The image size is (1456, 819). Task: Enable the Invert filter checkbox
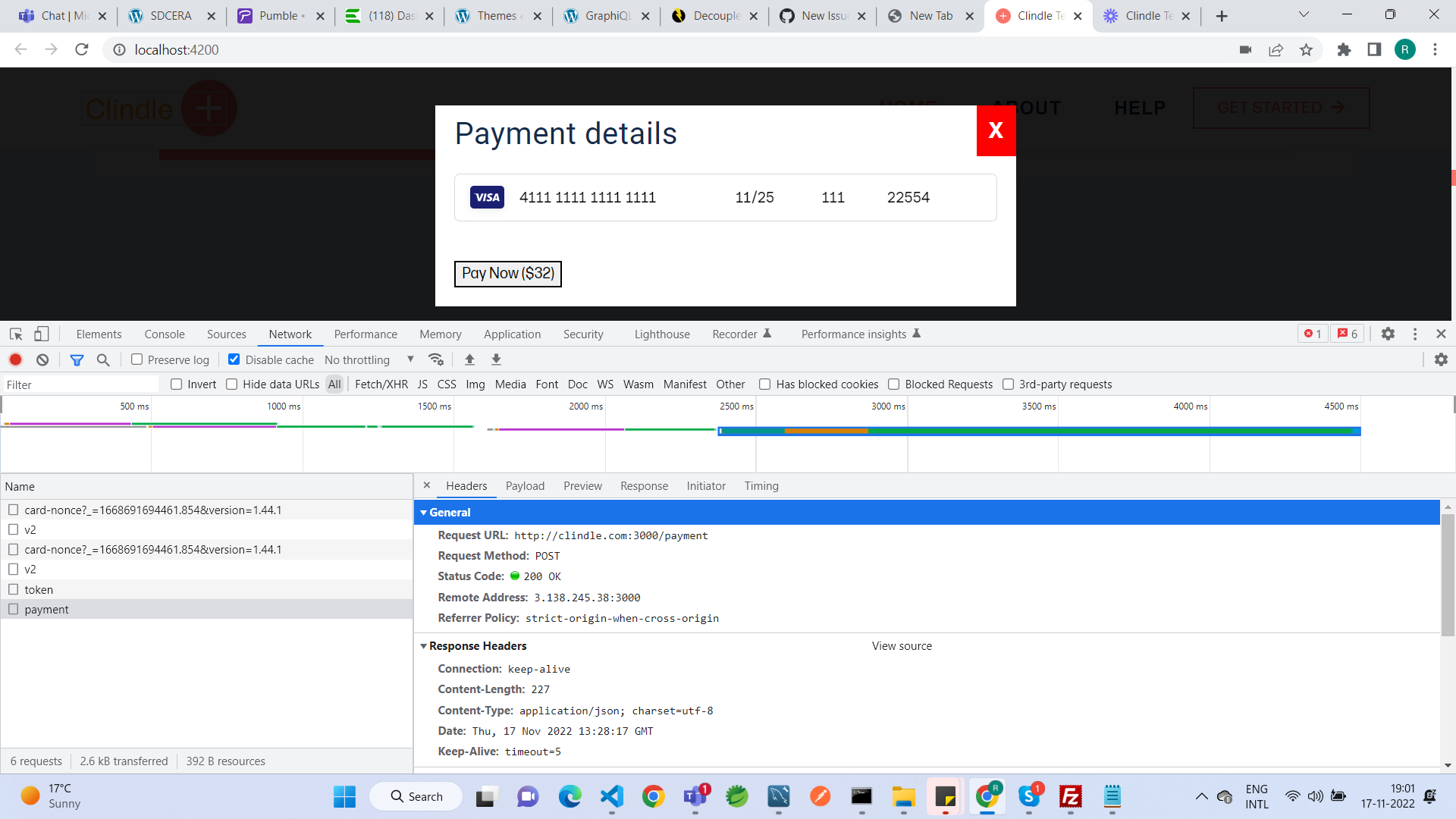click(x=176, y=384)
